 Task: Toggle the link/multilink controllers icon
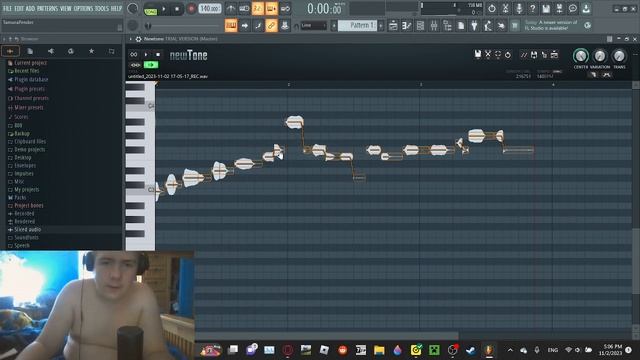271,25
